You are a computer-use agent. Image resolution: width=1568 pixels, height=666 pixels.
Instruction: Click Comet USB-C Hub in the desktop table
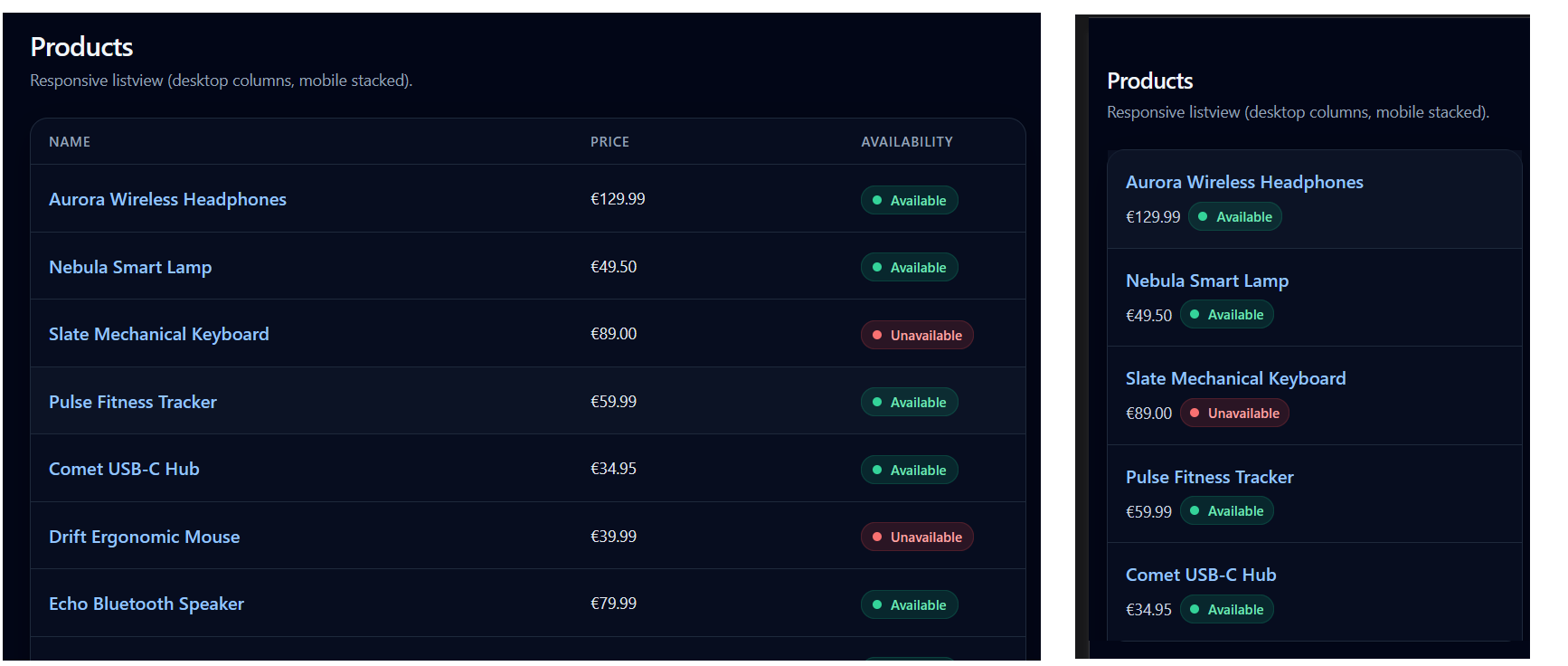[124, 469]
